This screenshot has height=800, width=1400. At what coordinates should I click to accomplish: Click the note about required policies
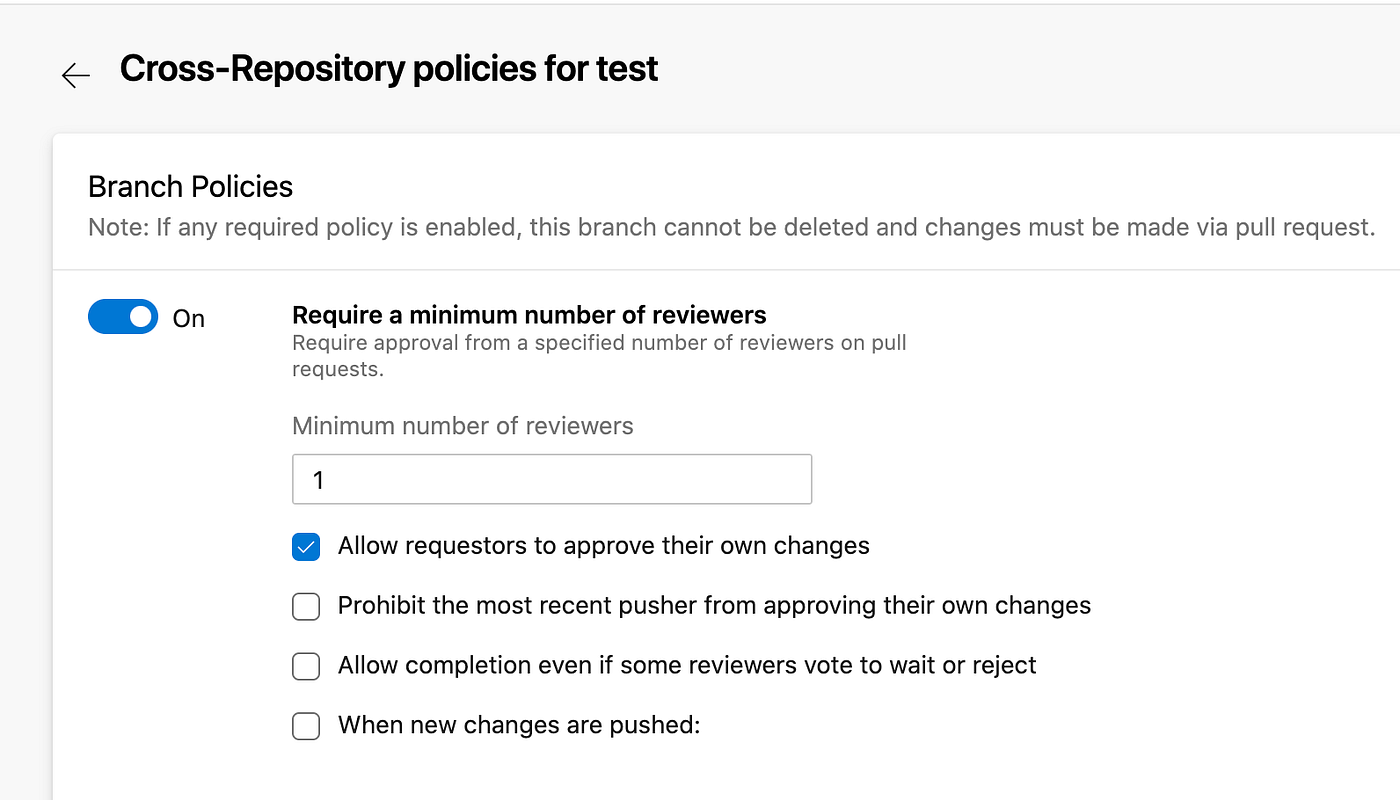[x=731, y=228]
